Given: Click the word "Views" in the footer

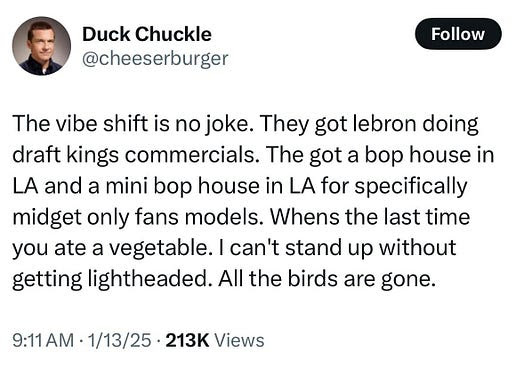Looking at the screenshot, I should tap(239, 340).
